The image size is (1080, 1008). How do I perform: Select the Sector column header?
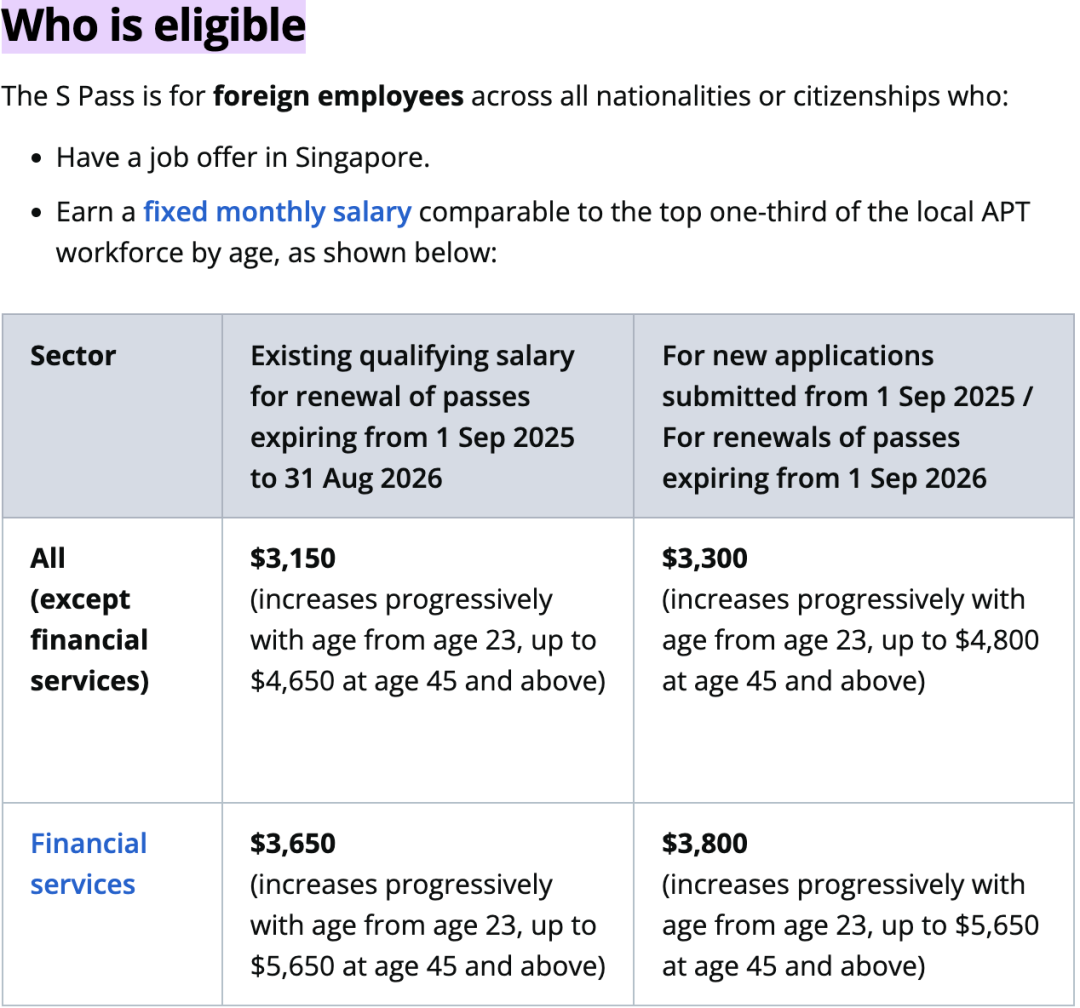pos(73,356)
